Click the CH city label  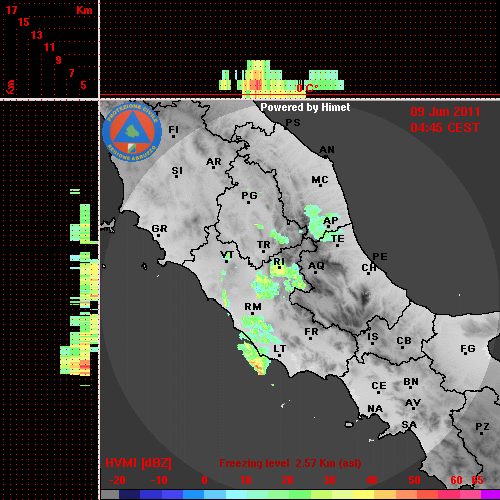click(369, 268)
